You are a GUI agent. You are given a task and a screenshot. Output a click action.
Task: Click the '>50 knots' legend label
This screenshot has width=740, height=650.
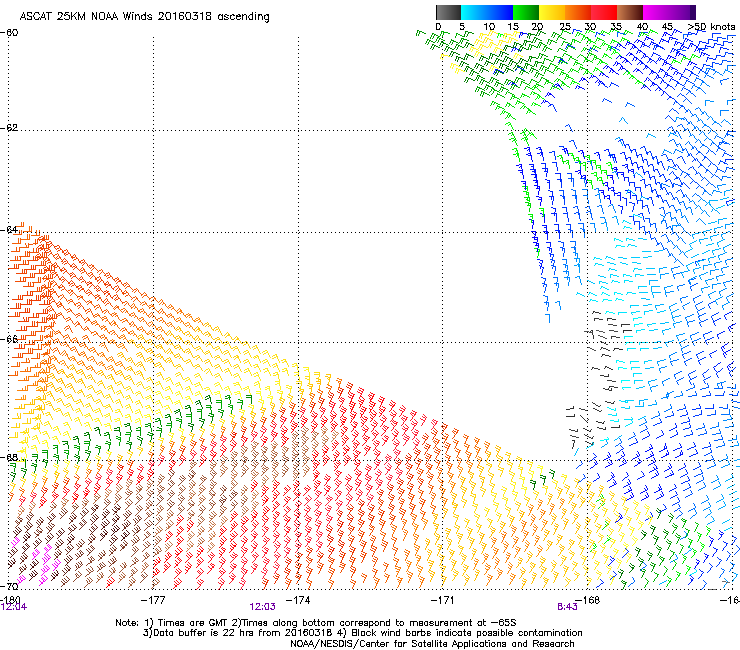pos(711,27)
